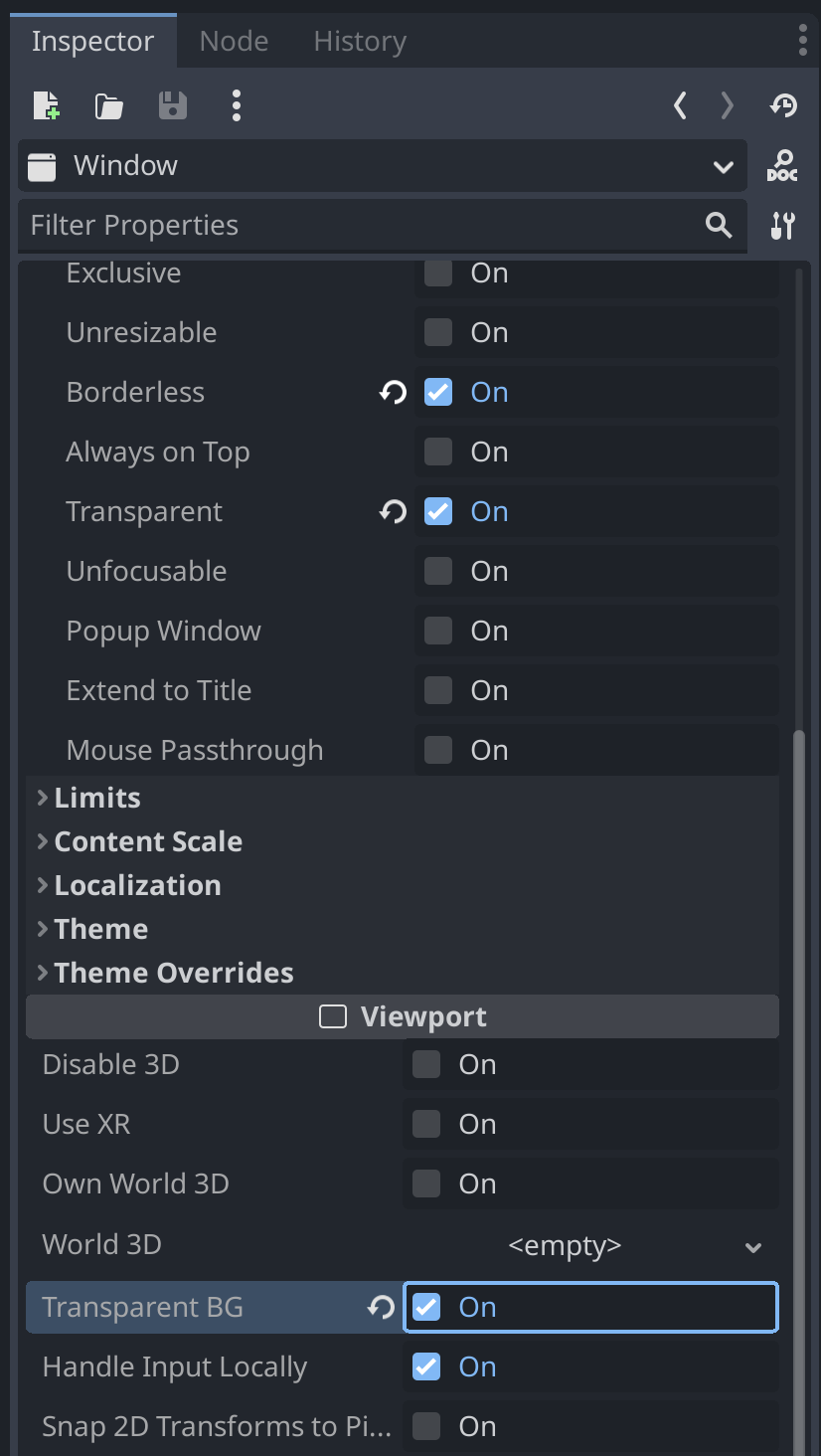Enable the Always on Top checkbox
This screenshot has width=821, height=1456.
(438, 453)
